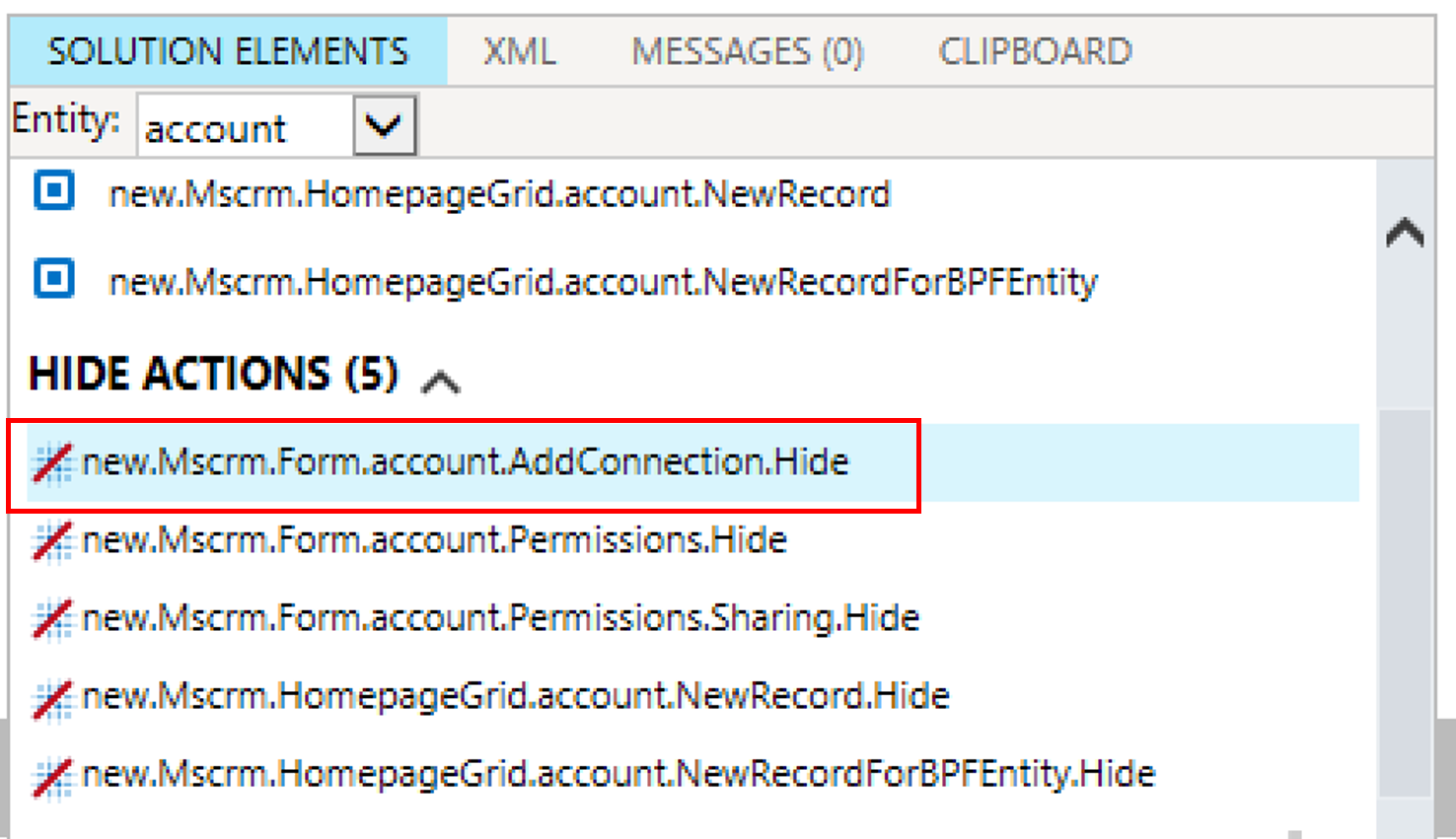The image size is (1456, 839).
Task: Switch to the XML tab
Action: tap(520, 51)
